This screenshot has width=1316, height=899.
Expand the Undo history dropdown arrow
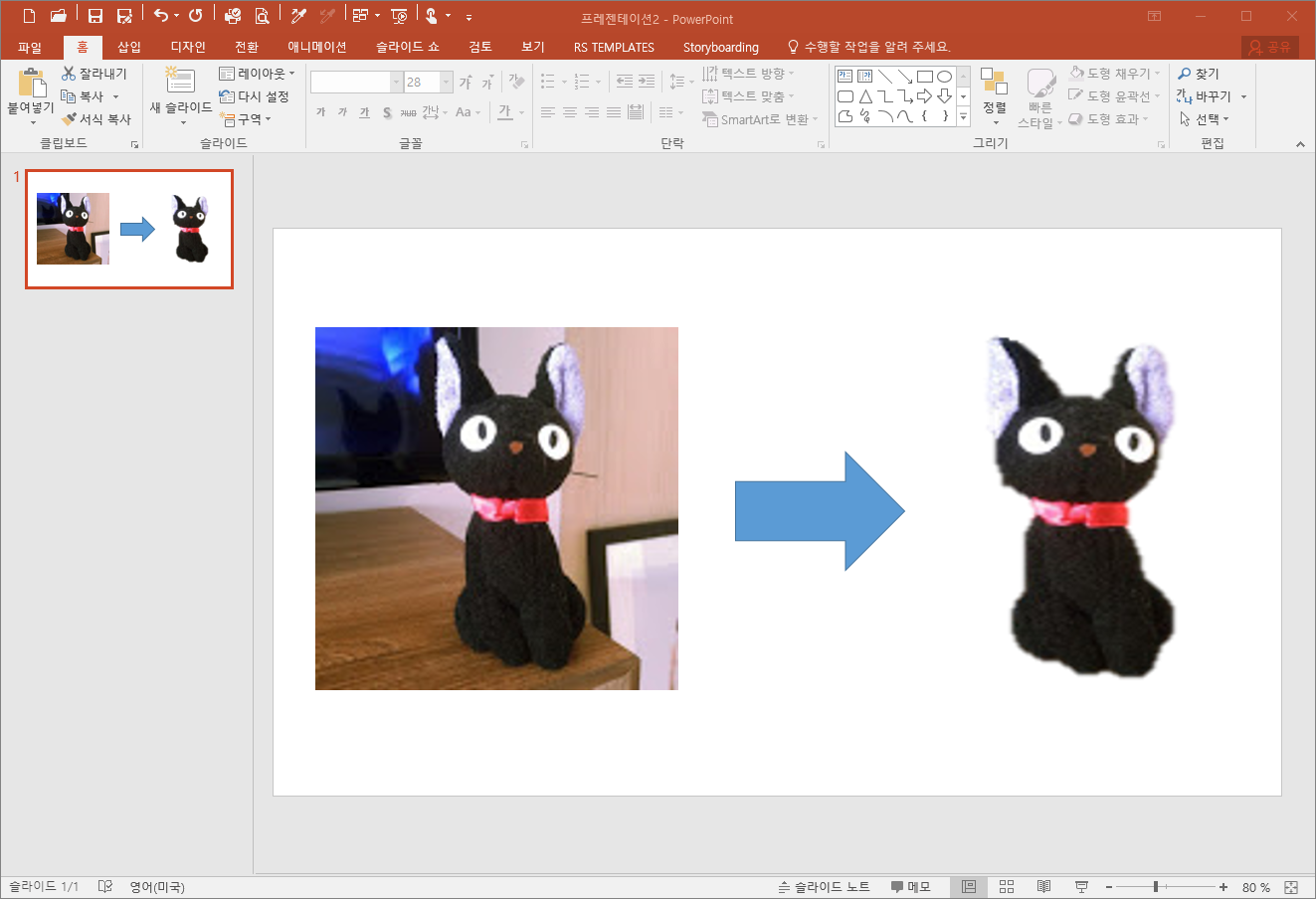click(x=176, y=16)
